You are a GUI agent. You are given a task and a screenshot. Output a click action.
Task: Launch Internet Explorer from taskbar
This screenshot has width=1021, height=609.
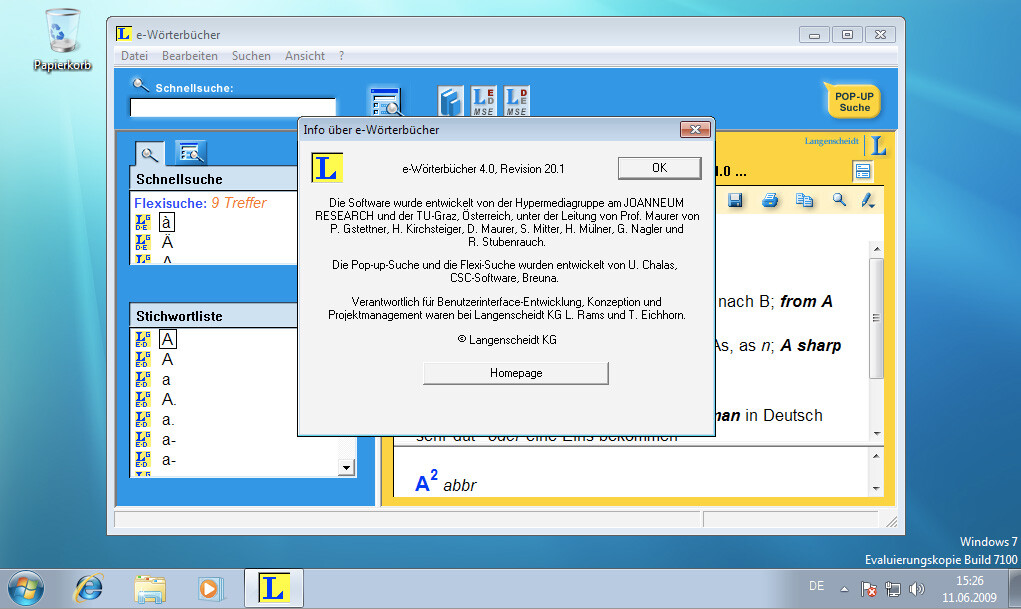pyautogui.click(x=89, y=588)
